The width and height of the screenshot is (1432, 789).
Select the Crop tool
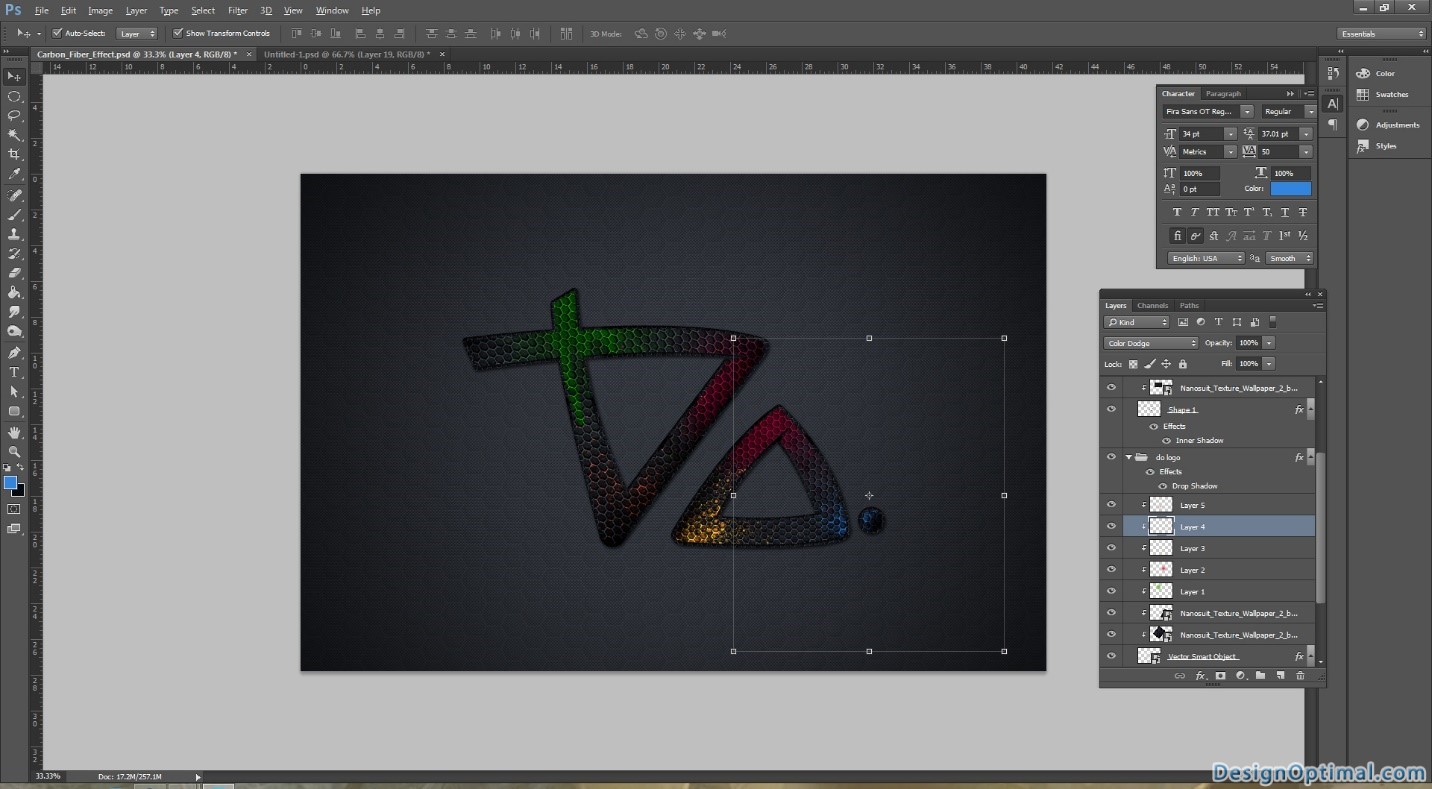click(14, 154)
